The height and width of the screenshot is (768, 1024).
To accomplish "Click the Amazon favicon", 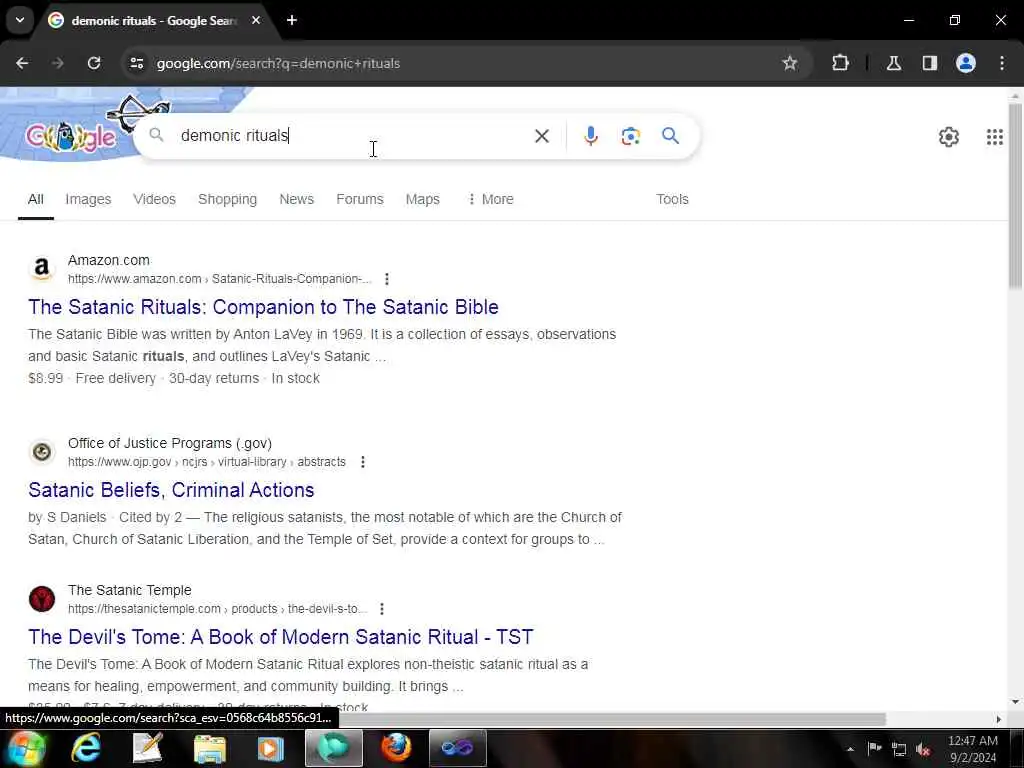I will (42, 268).
